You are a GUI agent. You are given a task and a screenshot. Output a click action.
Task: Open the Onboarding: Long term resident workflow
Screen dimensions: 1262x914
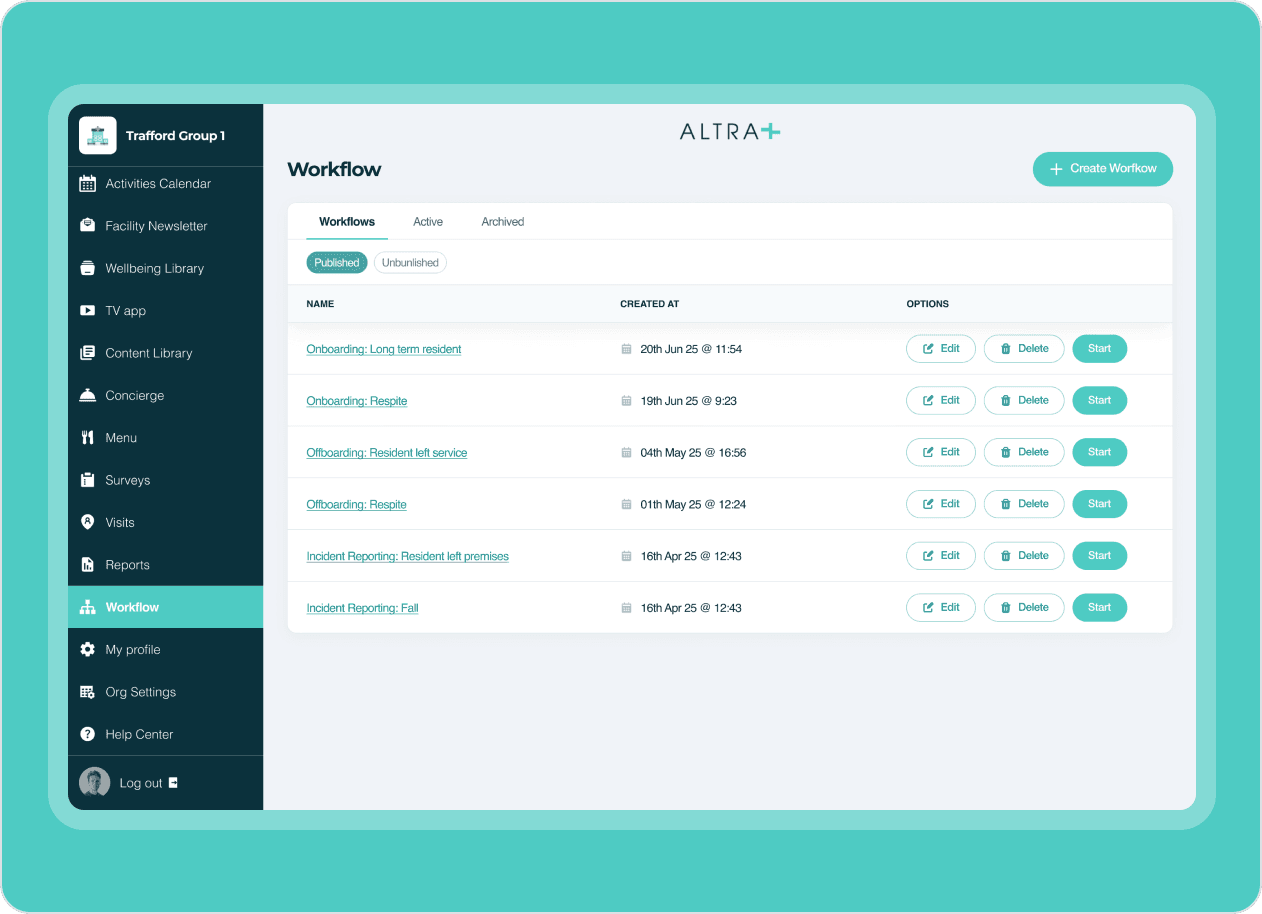pos(383,349)
